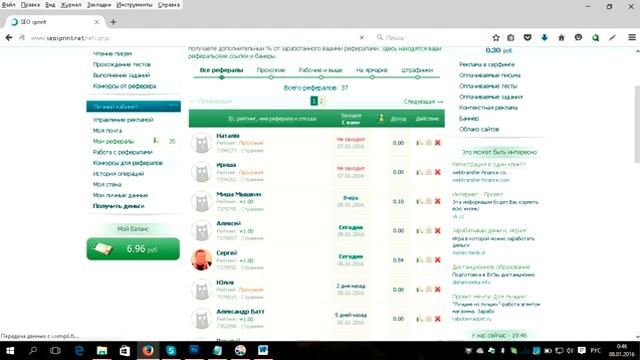Image resolution: width=640 pixels, height=360 pixels.
Task: Click the address bar URL
Action: [x=69, y=38]
